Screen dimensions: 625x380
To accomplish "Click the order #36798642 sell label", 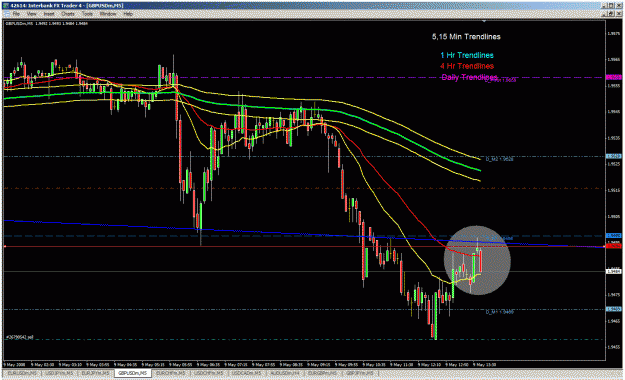I will 20,337.
